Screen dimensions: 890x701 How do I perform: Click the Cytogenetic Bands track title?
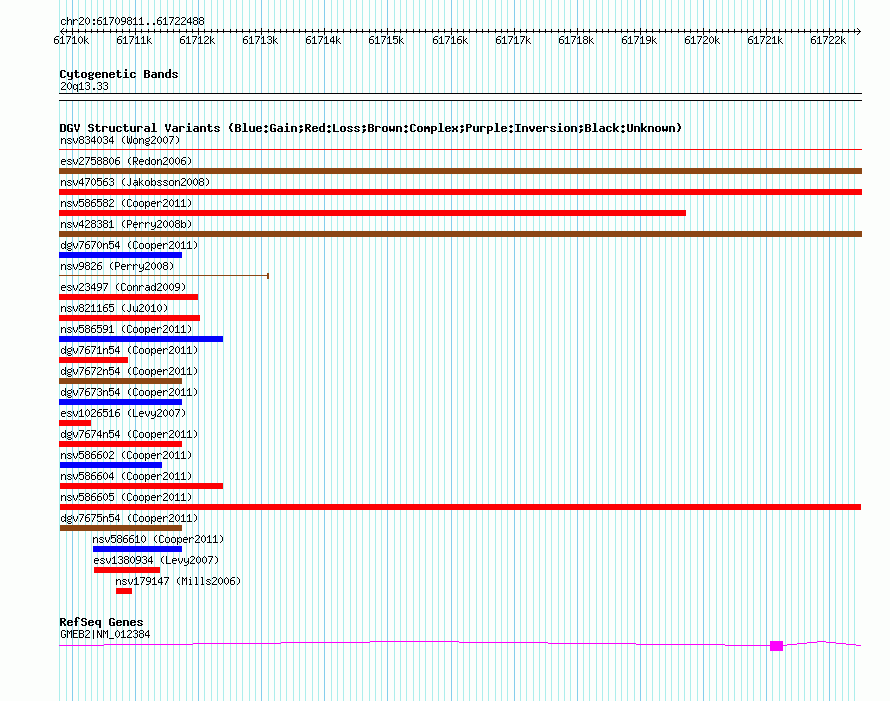tap(119, 74)
